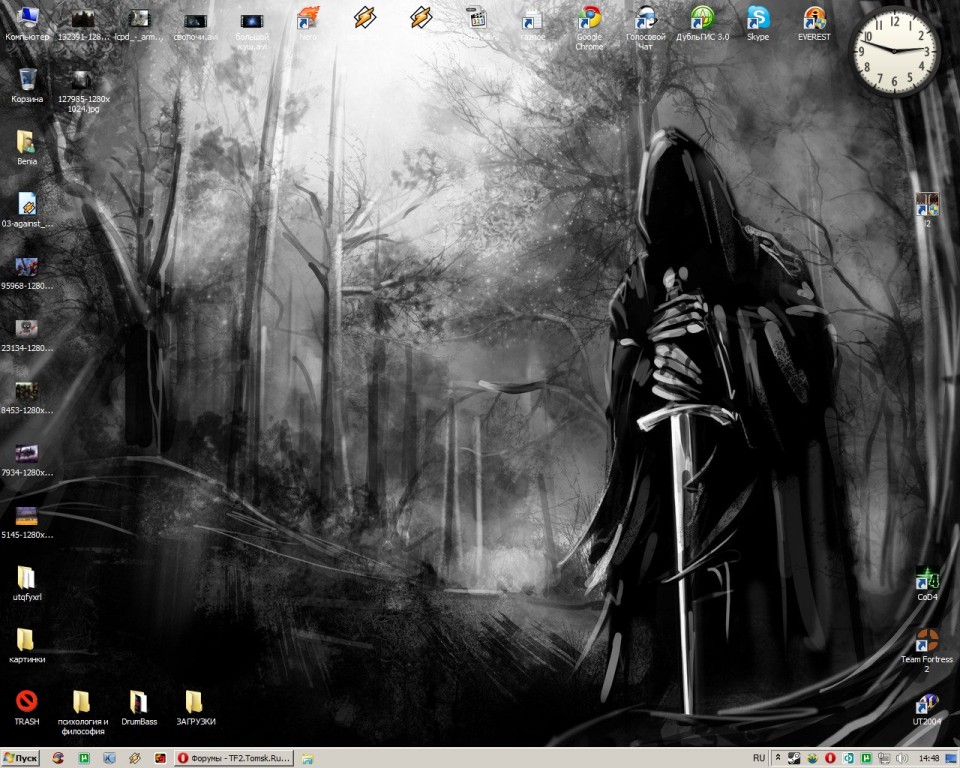Expand hidden tray icons with chevron
Screen dimensions: 960x768
click(x=778, y=758)
